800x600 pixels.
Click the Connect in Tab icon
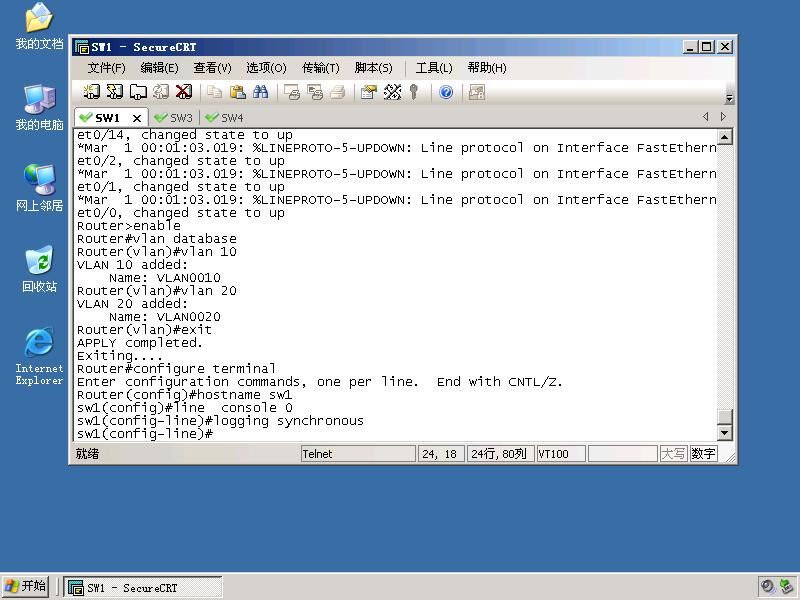pos(138,92)
